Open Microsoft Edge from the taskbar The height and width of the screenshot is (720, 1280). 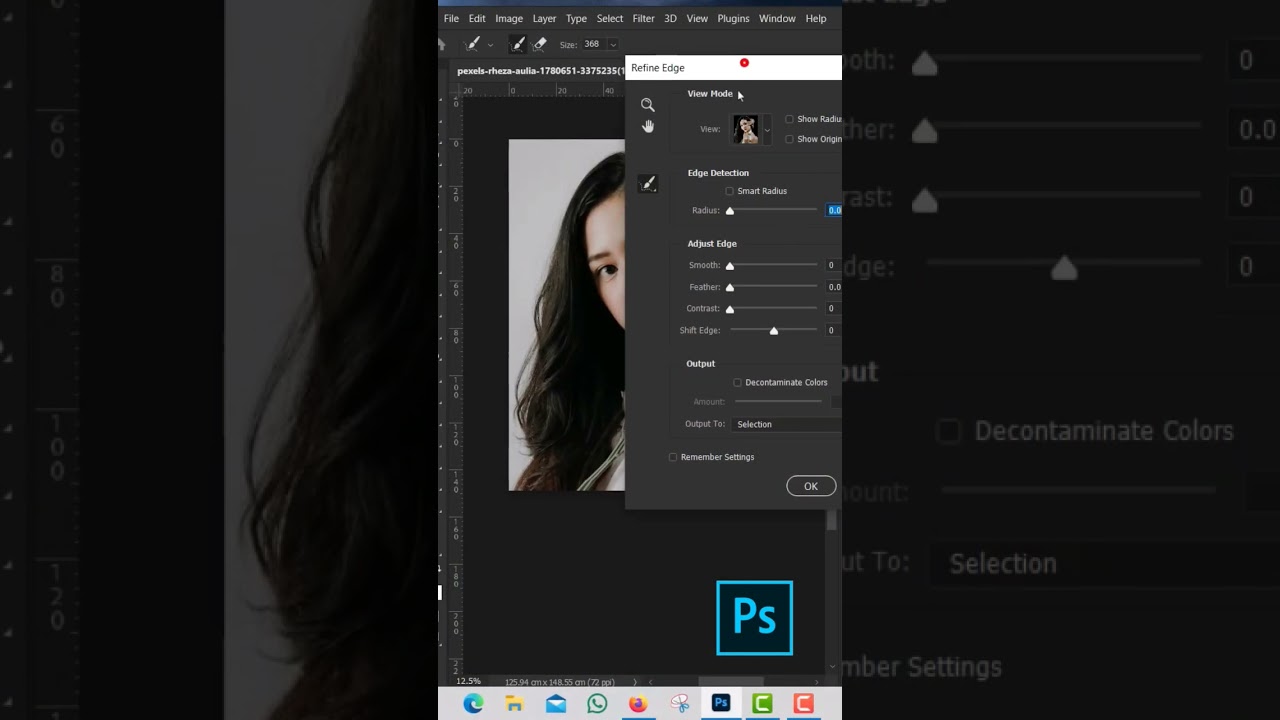point(474,704)
